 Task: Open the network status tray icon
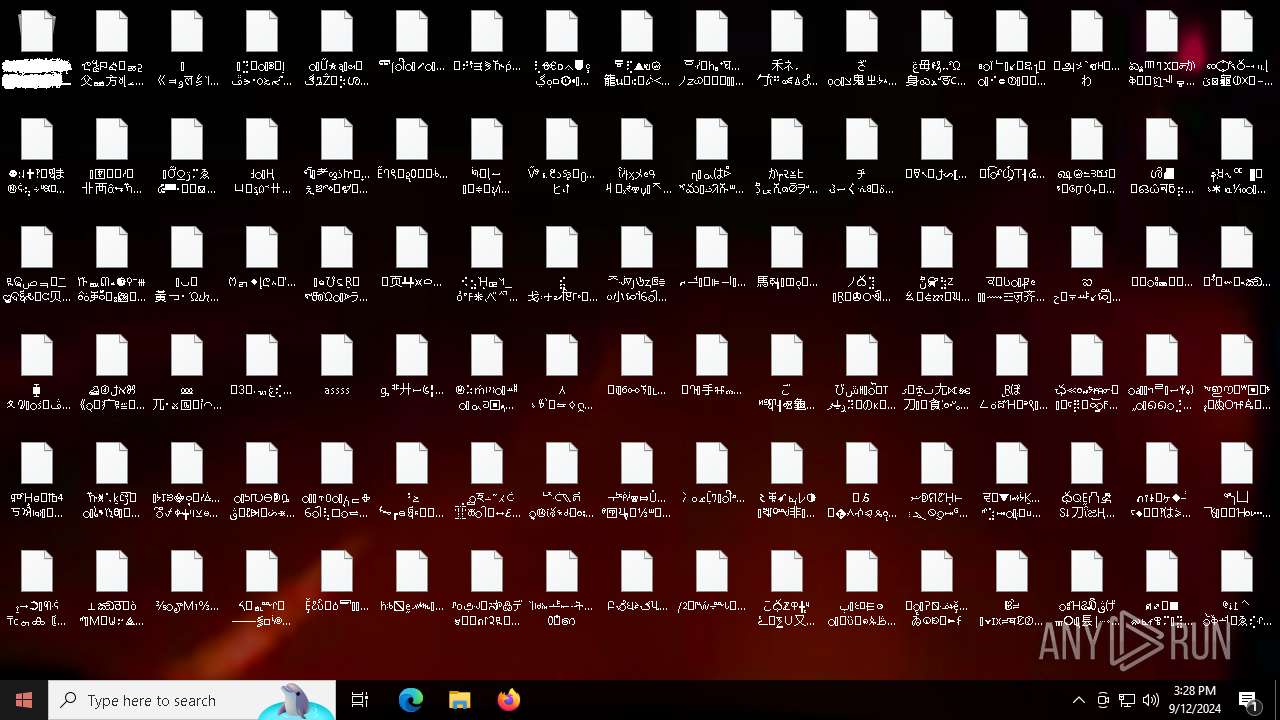point(1127,700)
